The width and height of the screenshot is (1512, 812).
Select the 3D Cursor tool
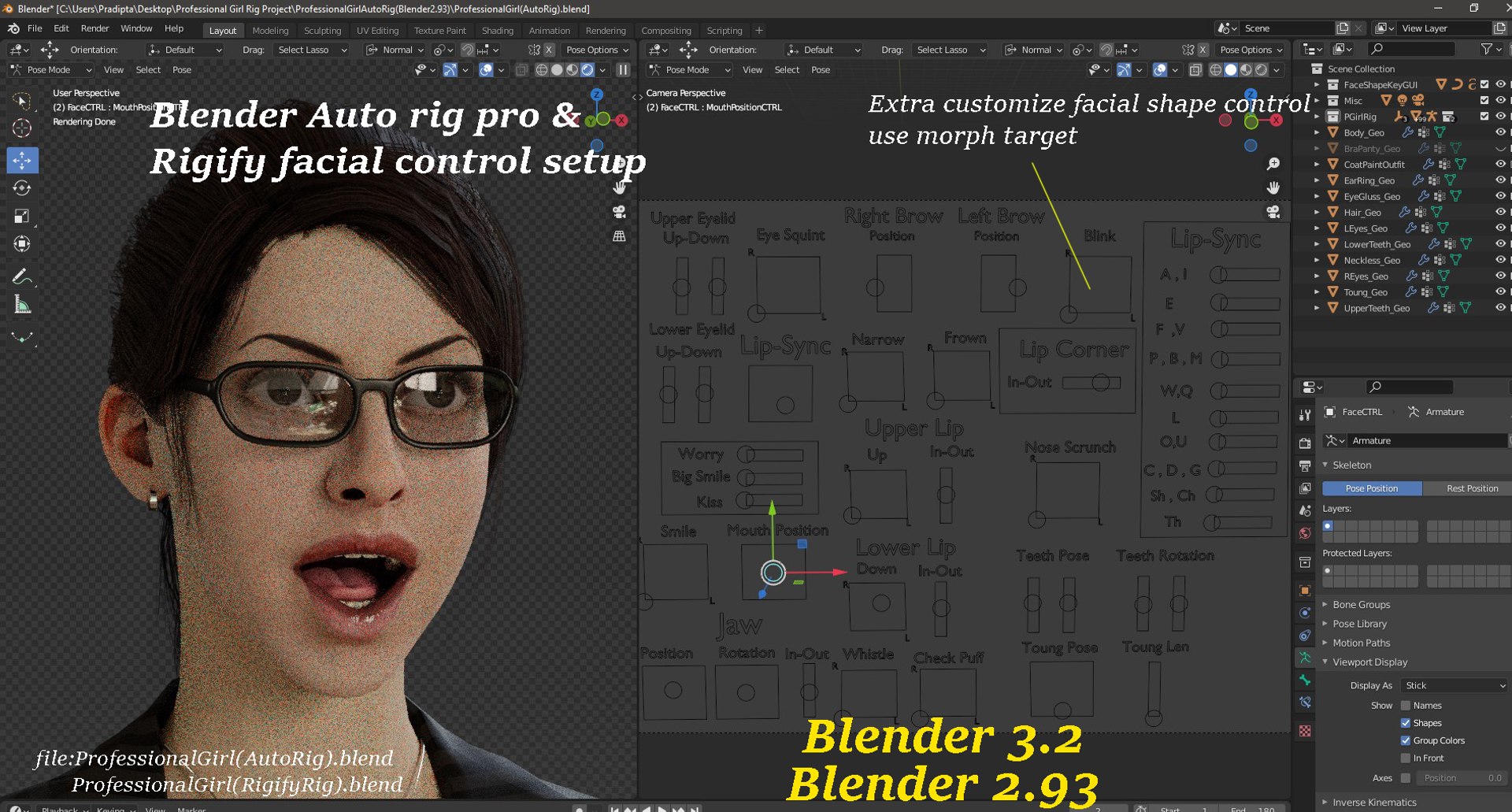coord(22,128)
